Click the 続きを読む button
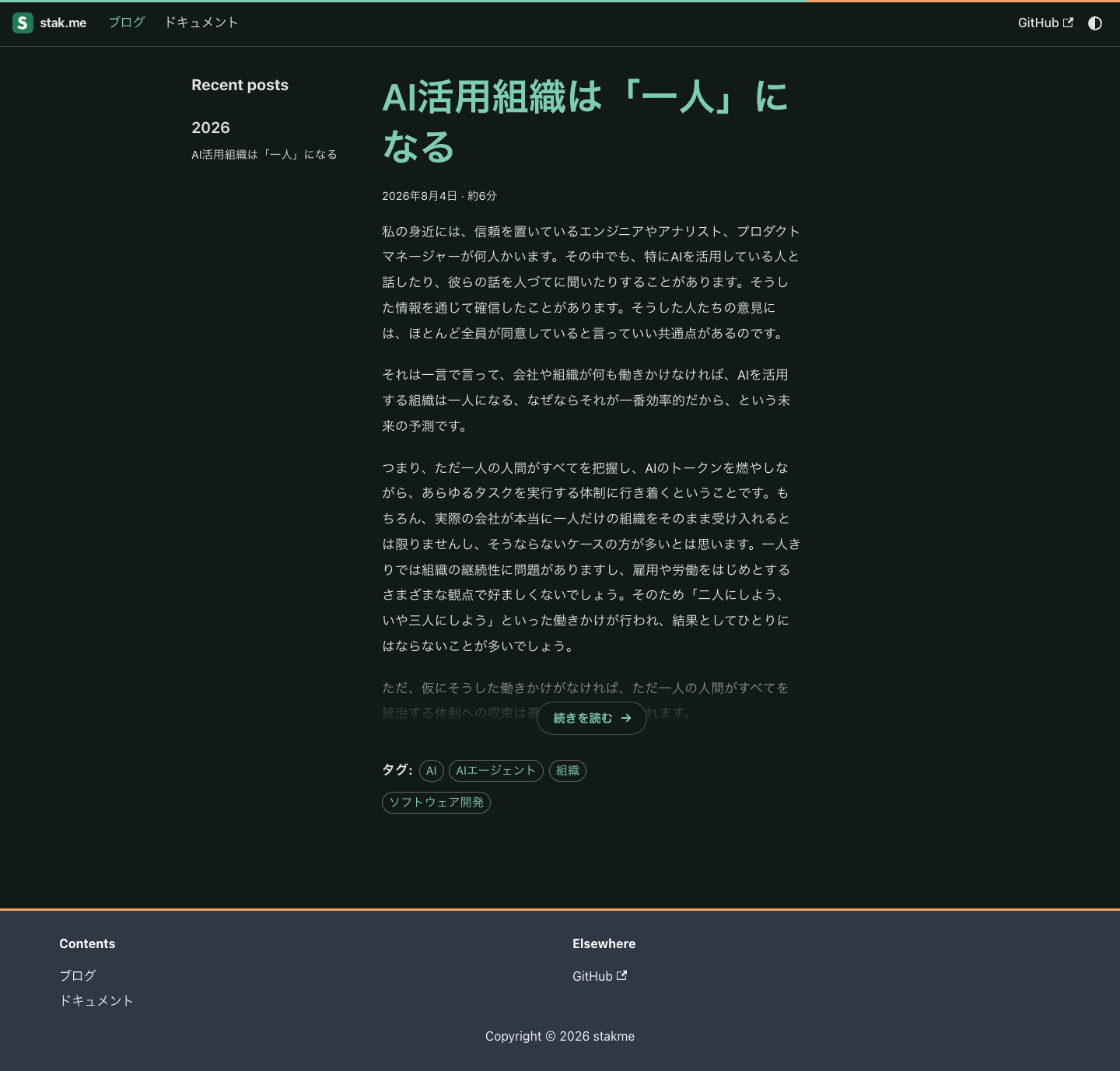 (592, 719)
